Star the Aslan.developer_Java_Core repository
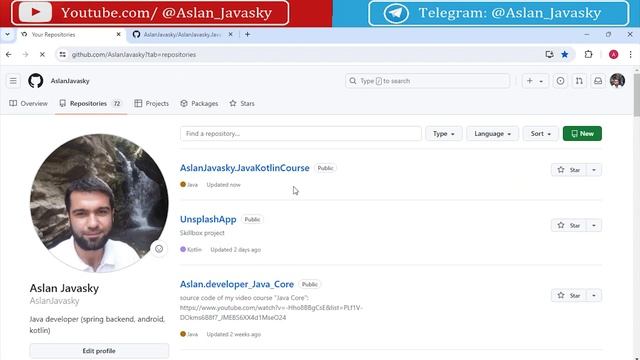 pyautogui.click(x=569, y=295)
